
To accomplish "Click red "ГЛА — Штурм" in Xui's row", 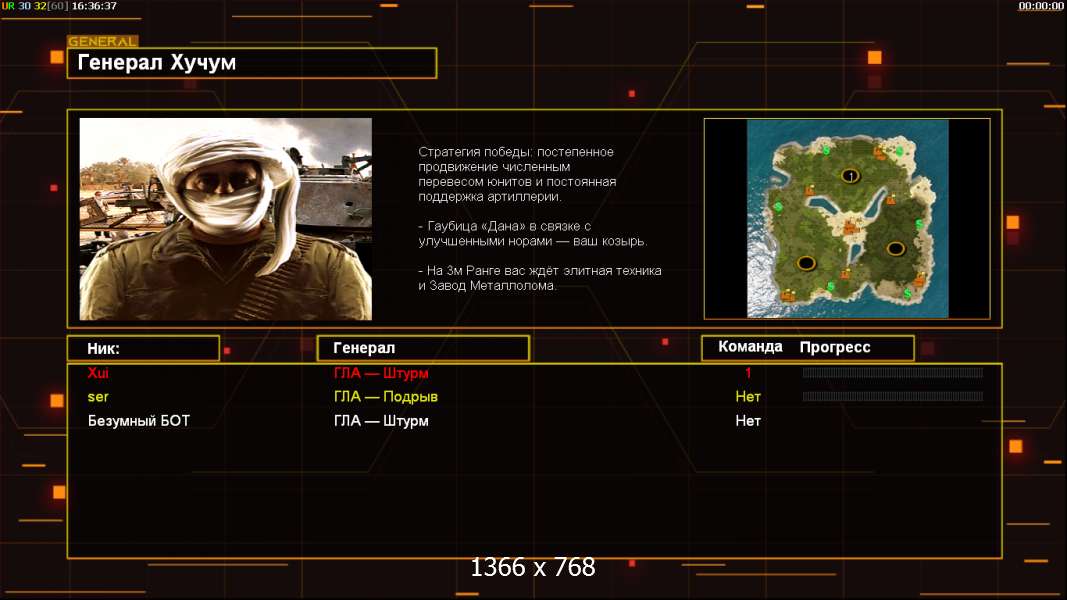I will (381, 373).
